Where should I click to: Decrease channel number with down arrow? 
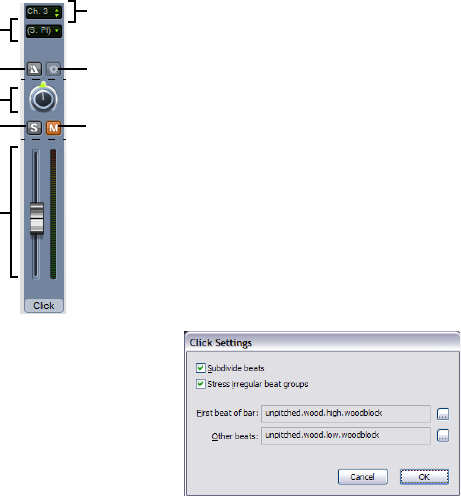pos(57,15)
